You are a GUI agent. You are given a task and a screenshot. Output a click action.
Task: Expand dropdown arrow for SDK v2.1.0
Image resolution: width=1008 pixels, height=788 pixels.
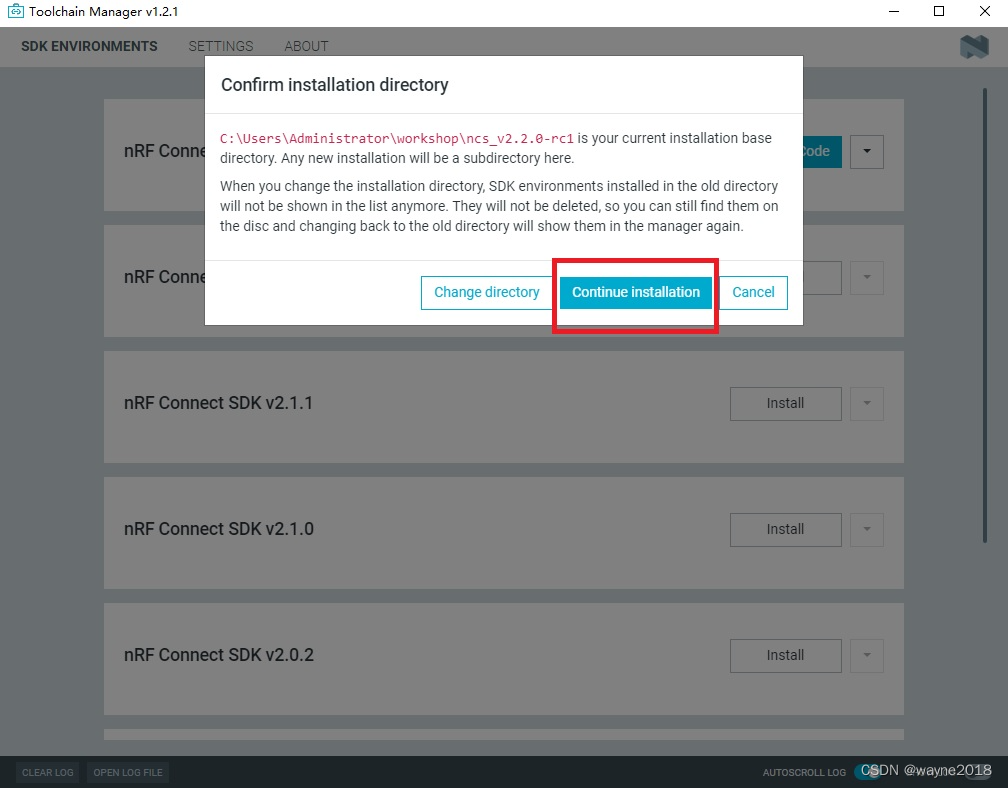pyautogui.click(x=867, y=530)
